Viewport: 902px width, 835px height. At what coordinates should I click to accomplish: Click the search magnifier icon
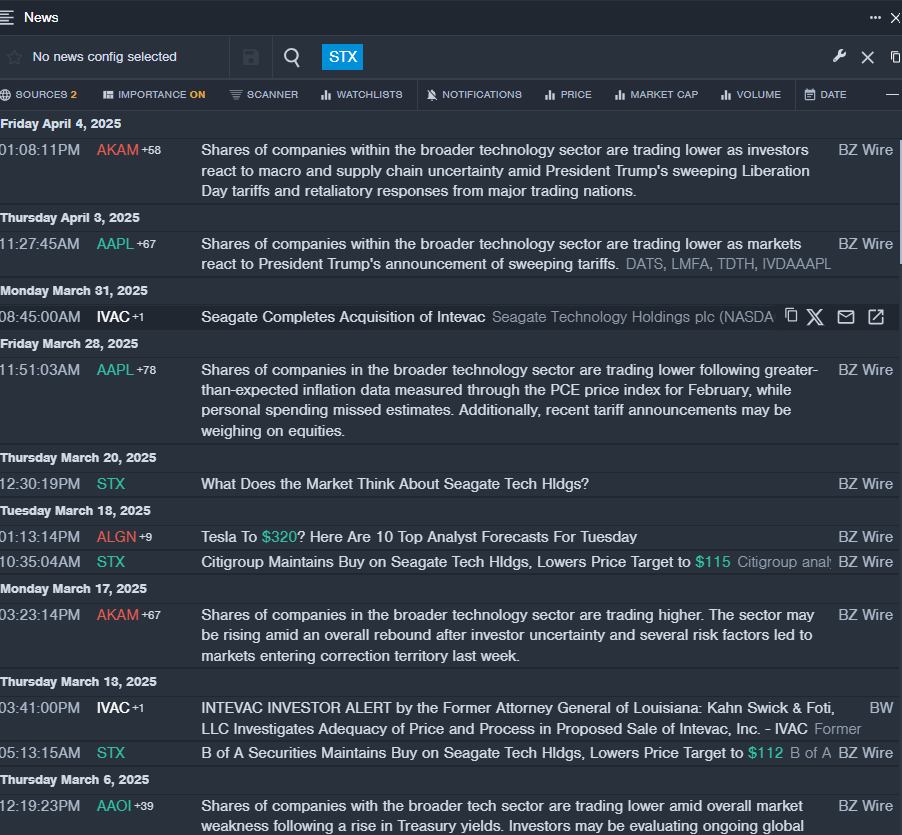tap(292, 57)
